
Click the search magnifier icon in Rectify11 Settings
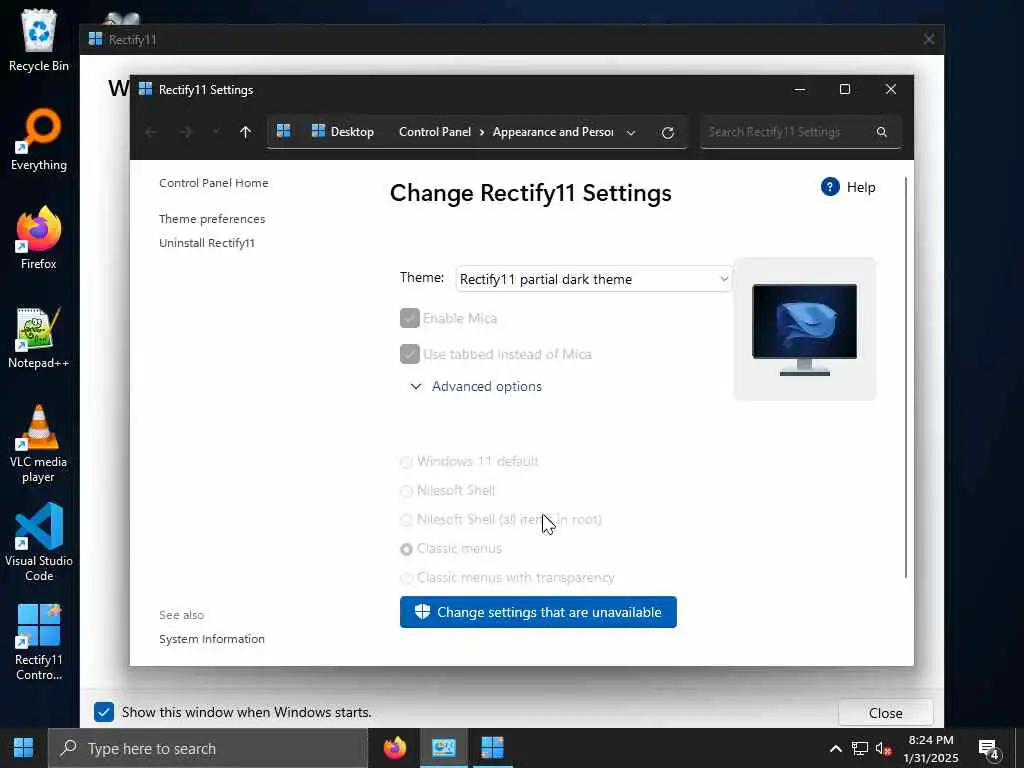(882, 132)
